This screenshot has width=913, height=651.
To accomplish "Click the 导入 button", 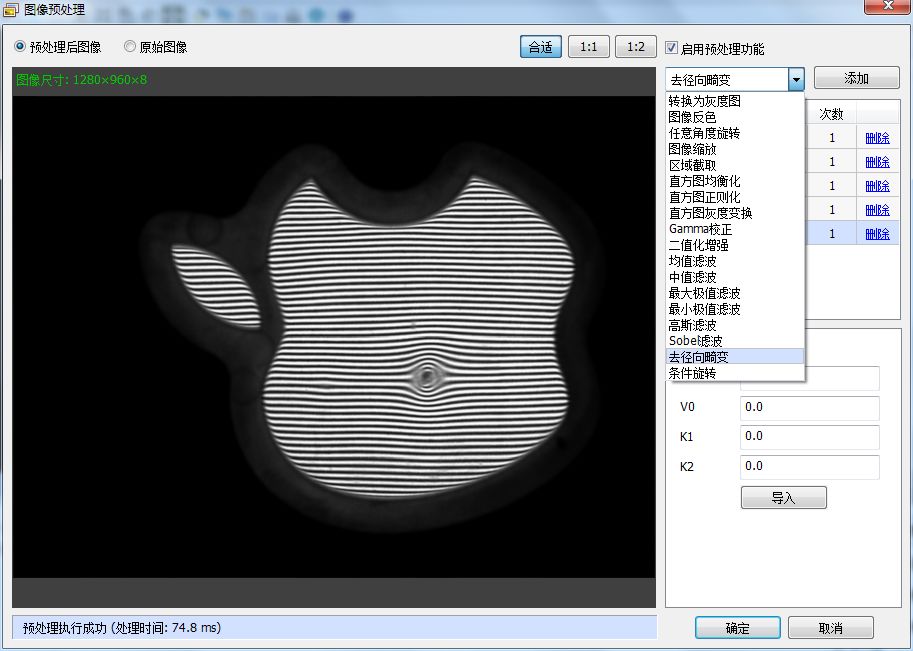I will click(x=784, y=497).
